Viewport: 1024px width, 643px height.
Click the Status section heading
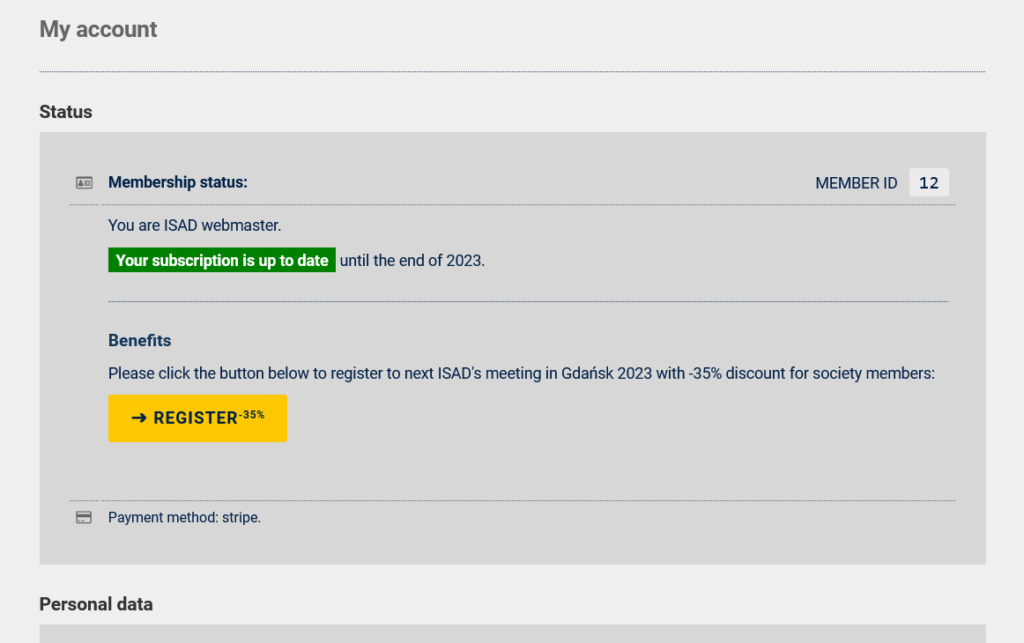(65, 112)
